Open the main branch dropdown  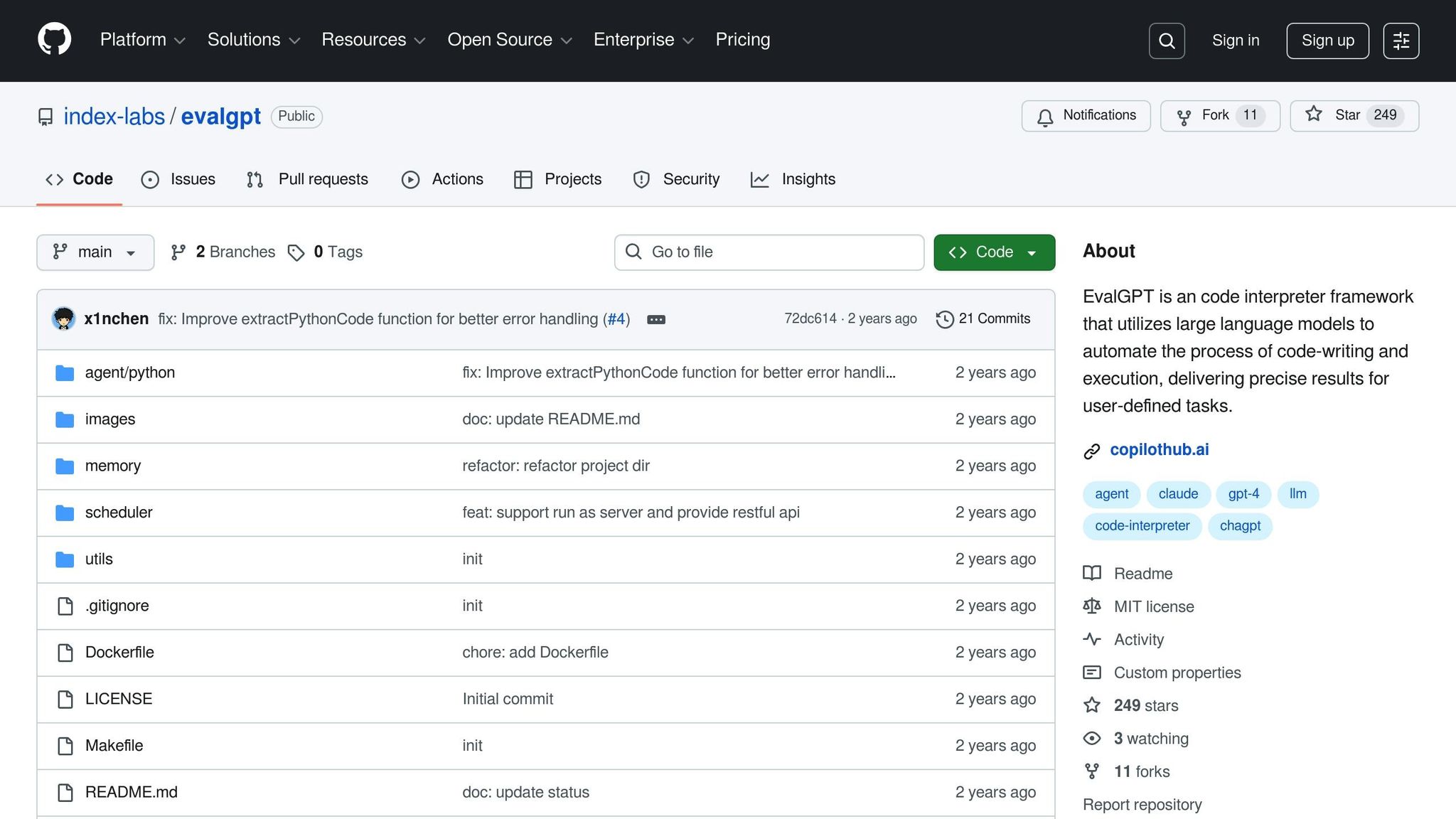95,252
